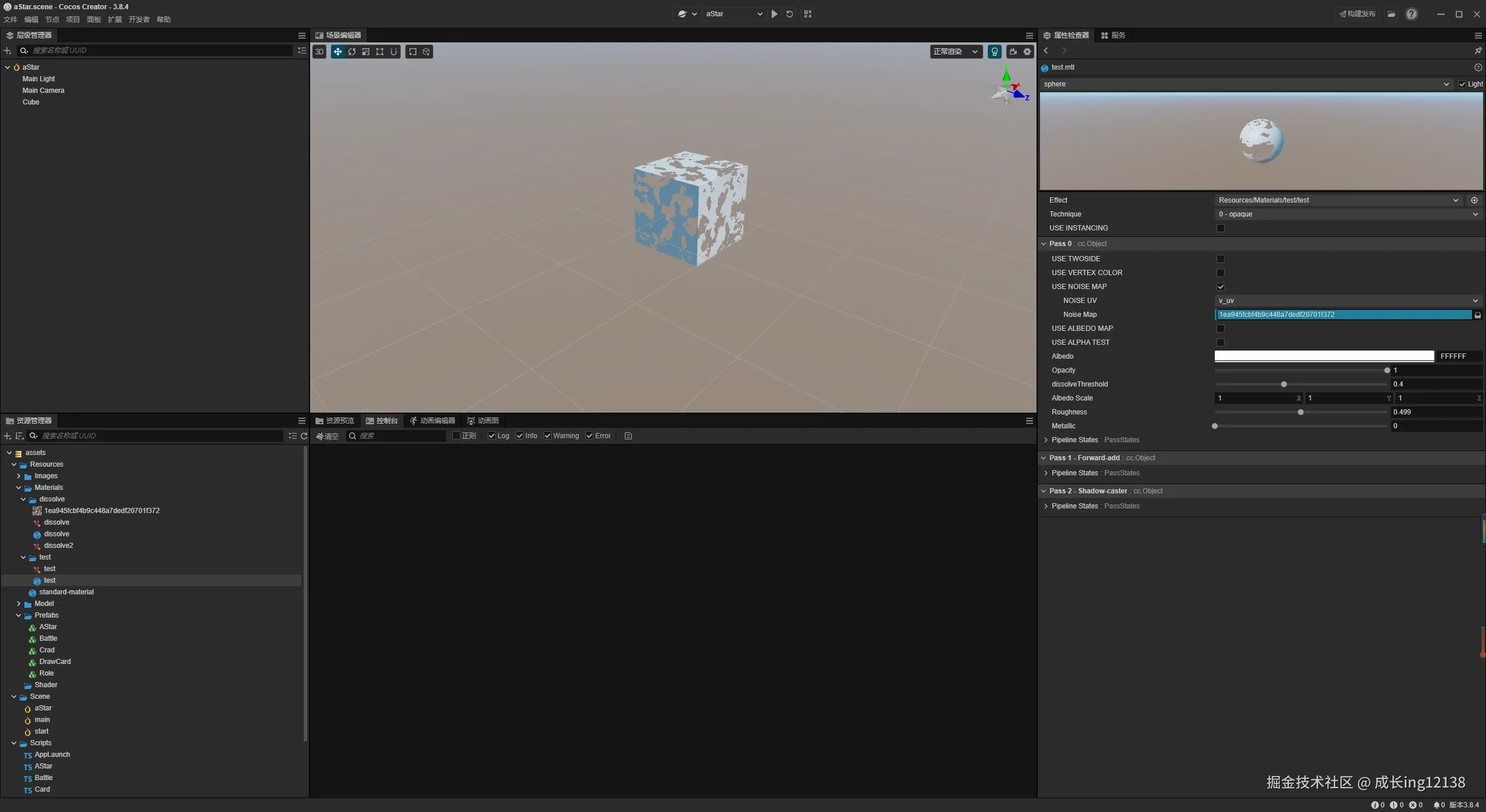Enable the USE ALBEDO MAP checkbox

(x=1220, y=329)
